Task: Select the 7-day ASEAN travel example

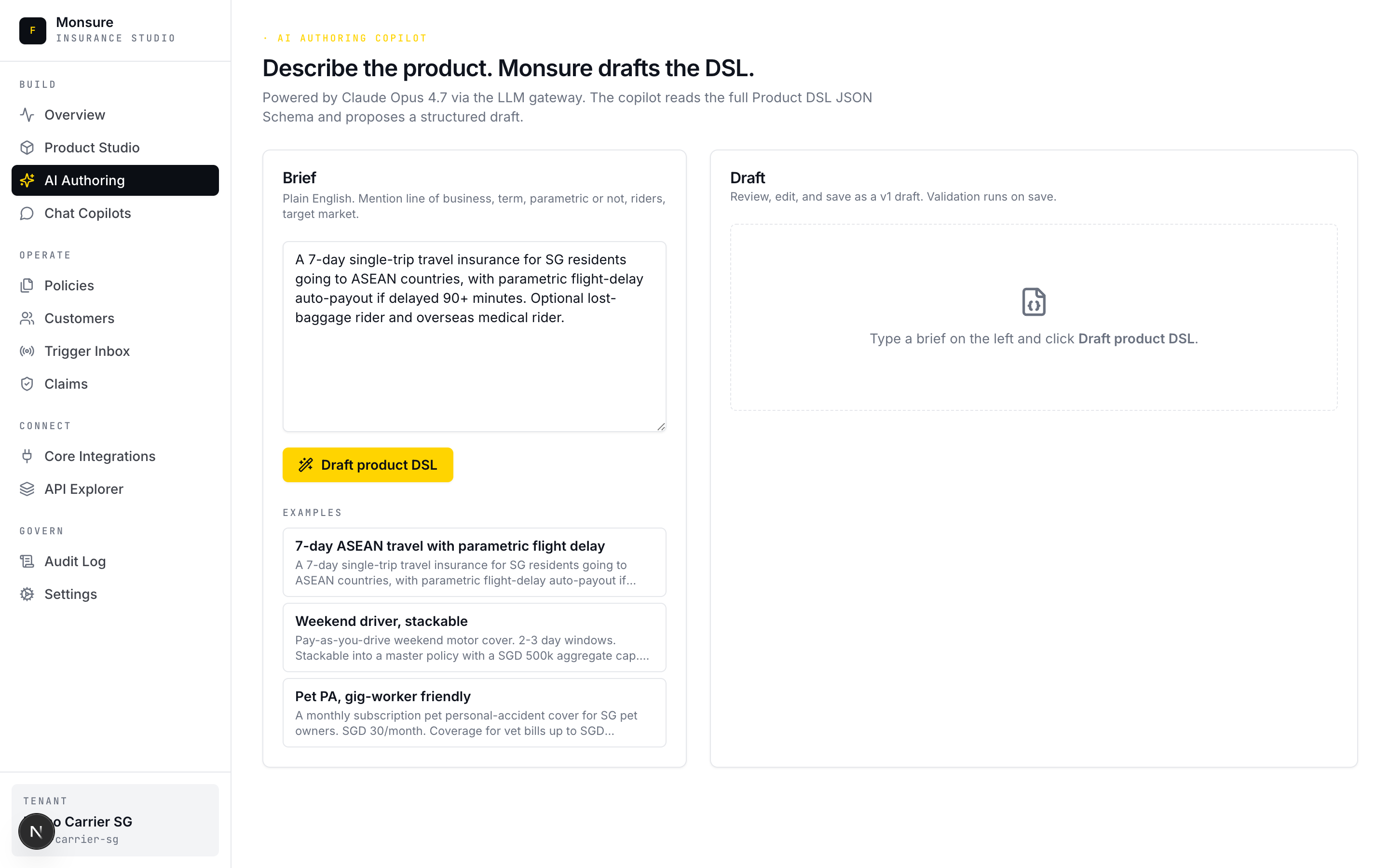Action: click(x=474, y=563)
